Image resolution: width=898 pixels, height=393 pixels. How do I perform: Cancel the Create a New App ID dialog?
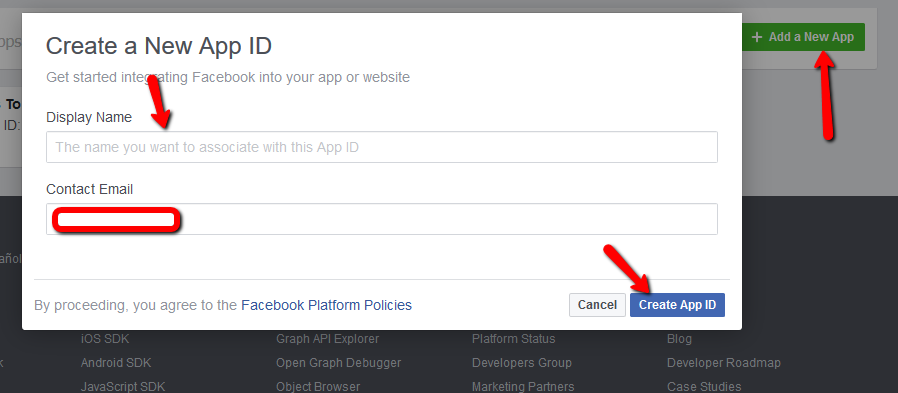coord(597,305)
